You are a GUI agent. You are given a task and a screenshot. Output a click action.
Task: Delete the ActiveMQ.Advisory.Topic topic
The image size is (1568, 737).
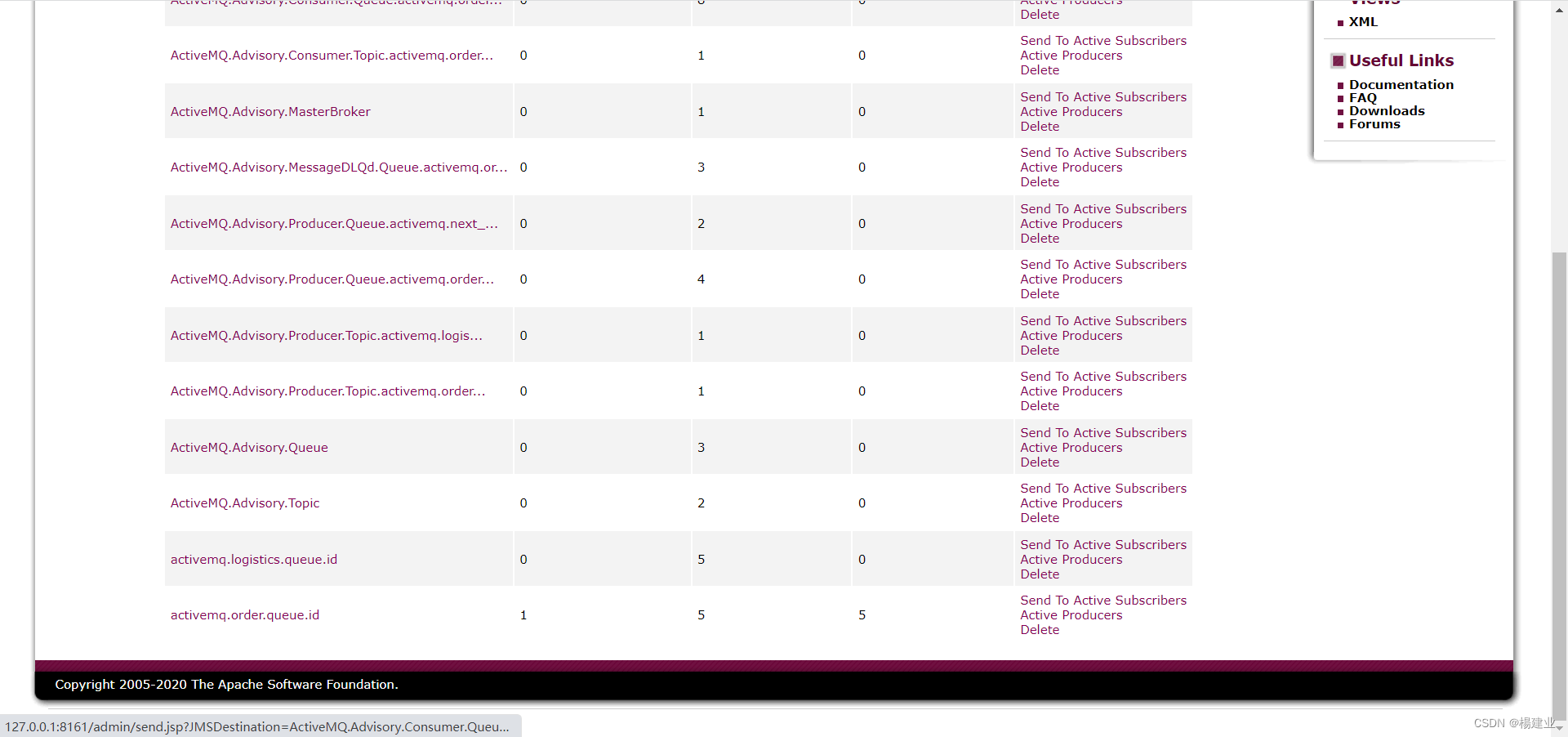1040,518
